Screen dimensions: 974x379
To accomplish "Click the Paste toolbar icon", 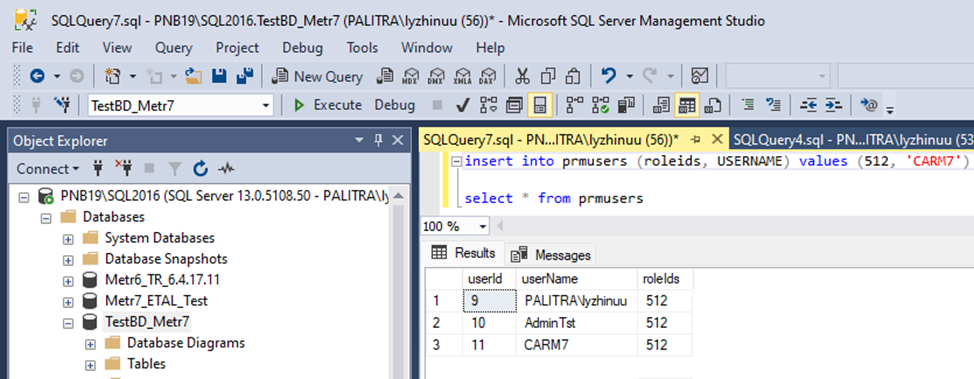I will click(573, 76).
